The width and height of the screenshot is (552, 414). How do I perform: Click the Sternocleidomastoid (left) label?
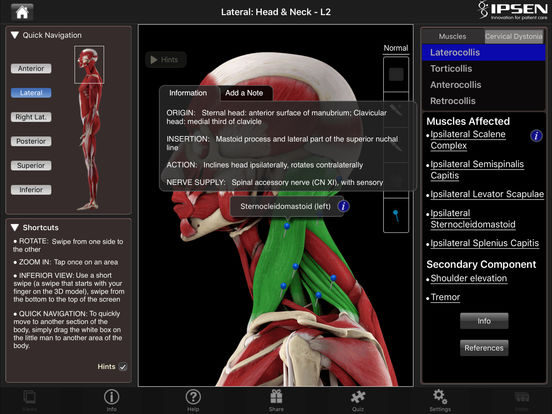coord(285,206)
